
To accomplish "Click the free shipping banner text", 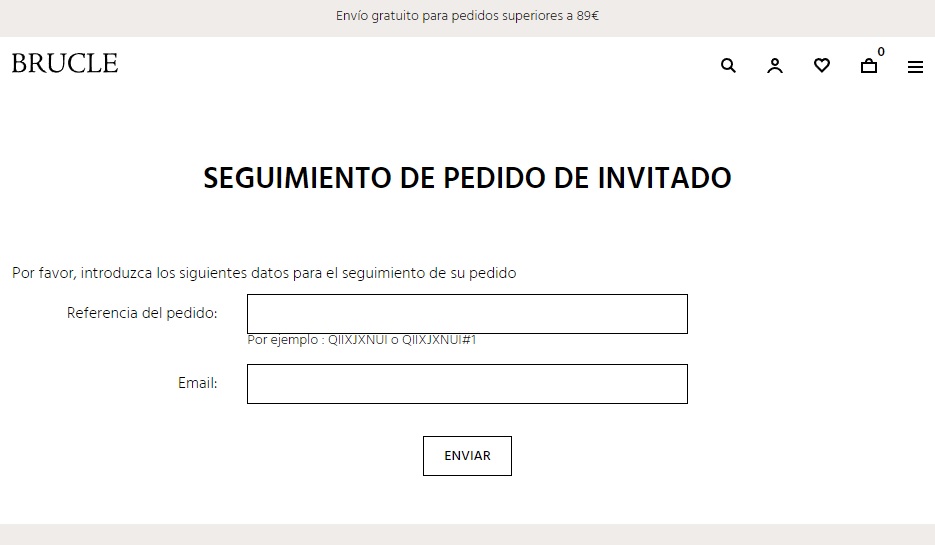I will (467, 16).
